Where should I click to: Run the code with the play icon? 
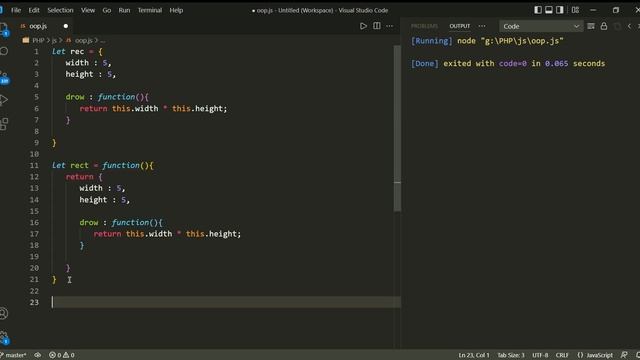(363, 26)
